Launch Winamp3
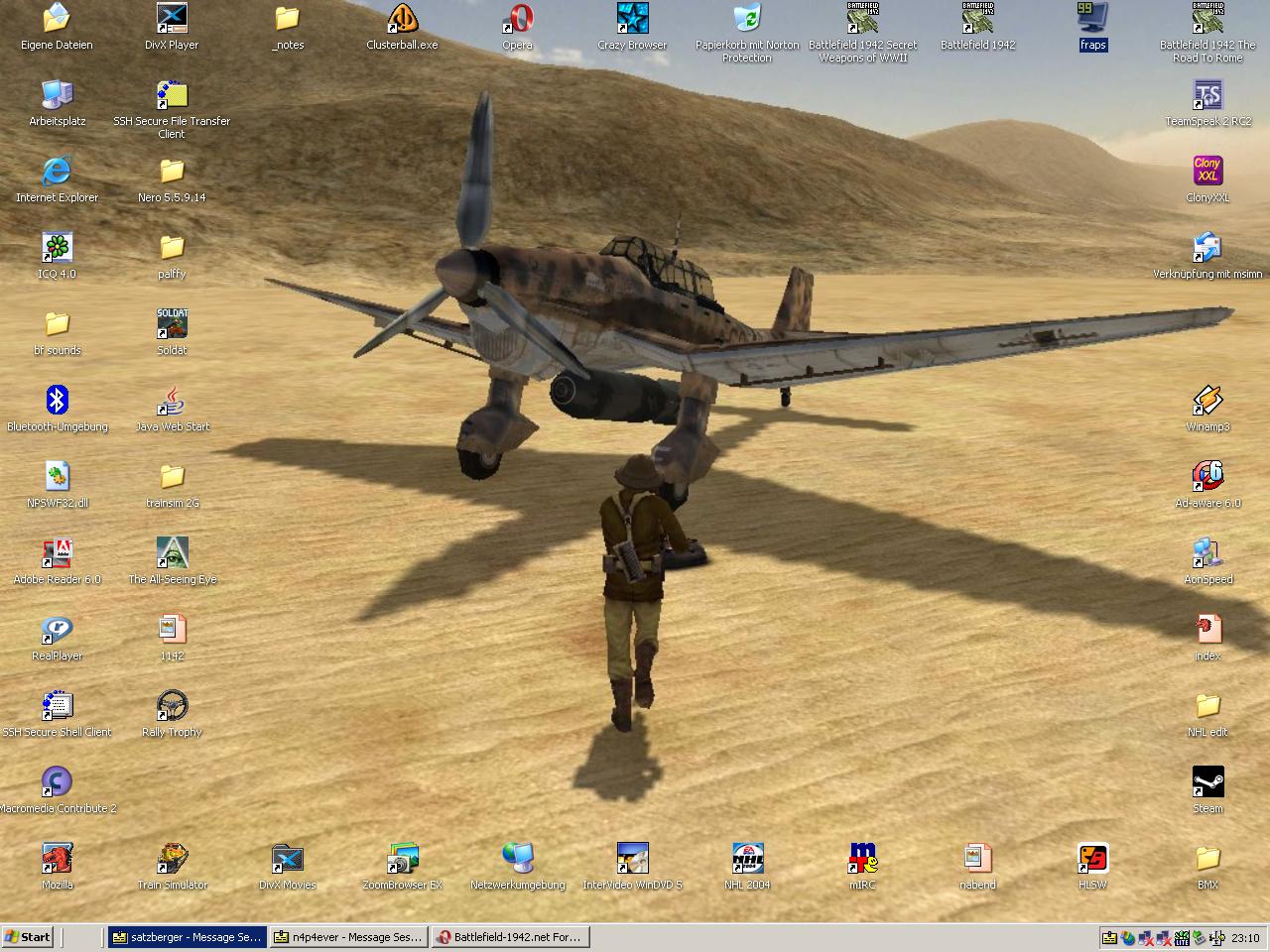1270x952 pixels. 1207,409
